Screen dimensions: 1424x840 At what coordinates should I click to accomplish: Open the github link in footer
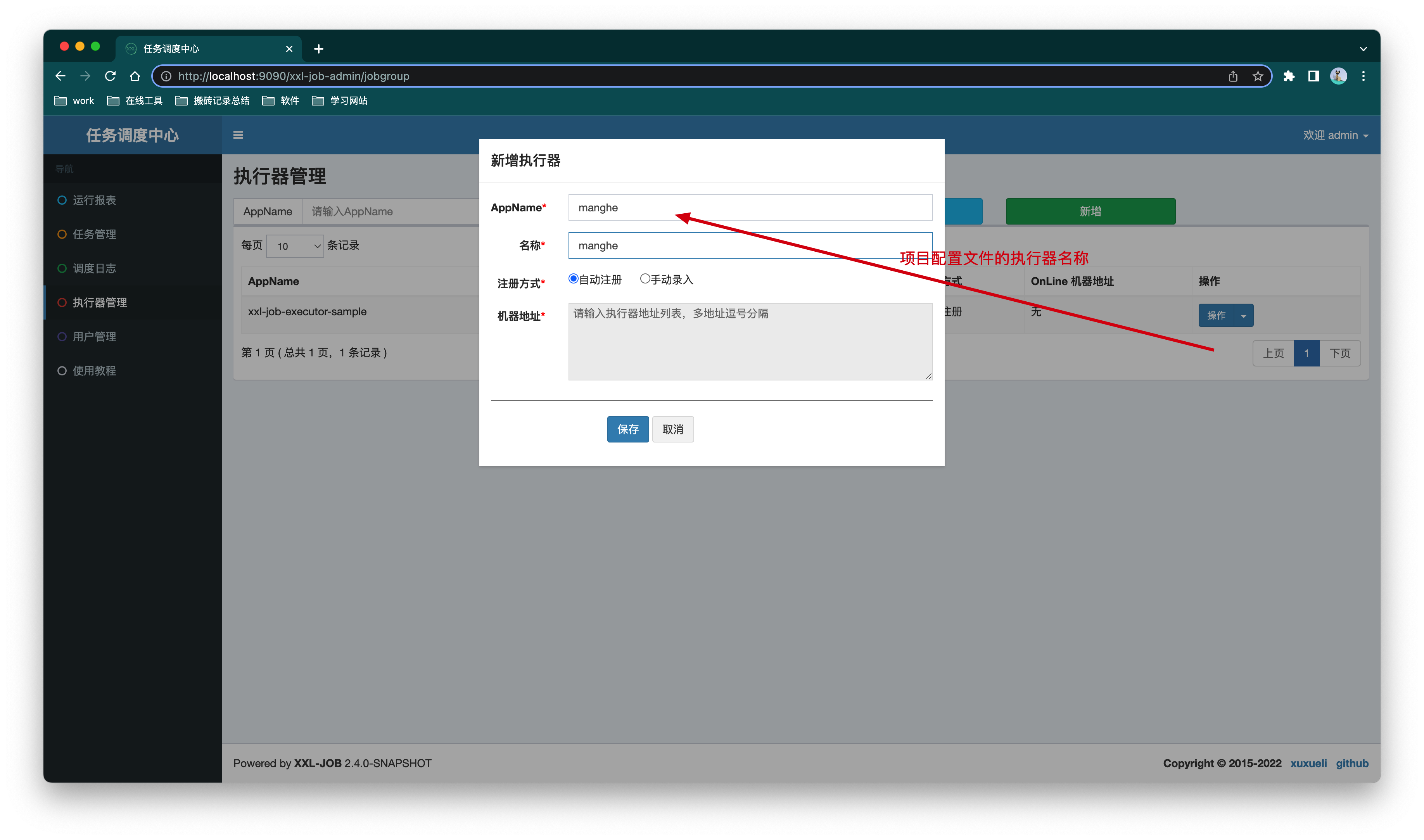1352,763
